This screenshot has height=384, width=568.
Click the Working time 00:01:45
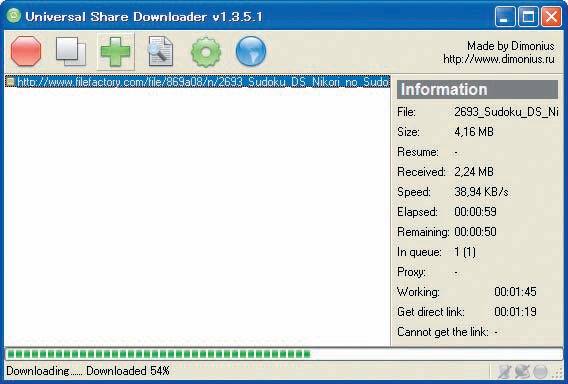[x=515, y=292]
